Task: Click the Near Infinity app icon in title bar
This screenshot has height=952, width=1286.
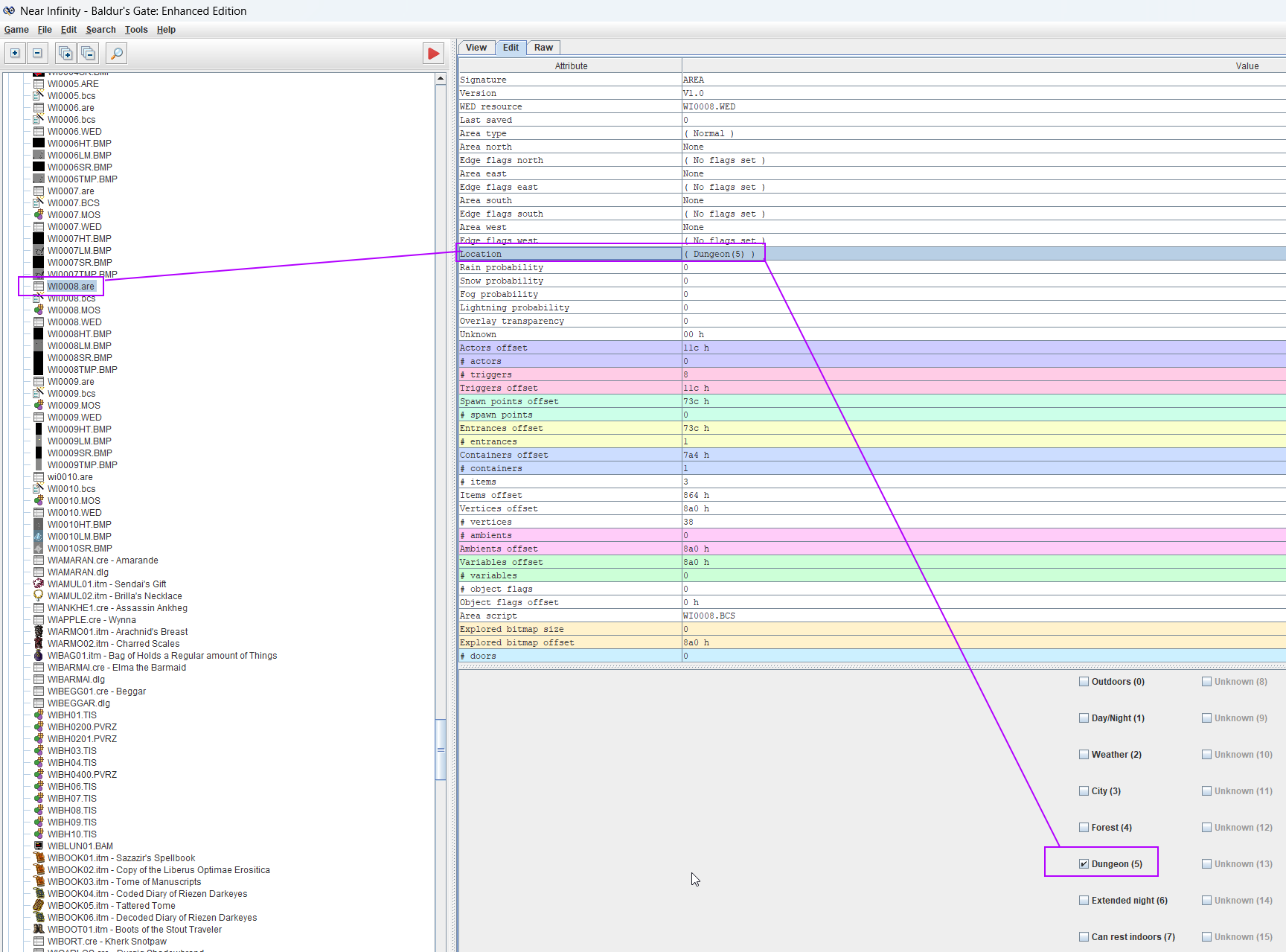Action: click(9, 10)
